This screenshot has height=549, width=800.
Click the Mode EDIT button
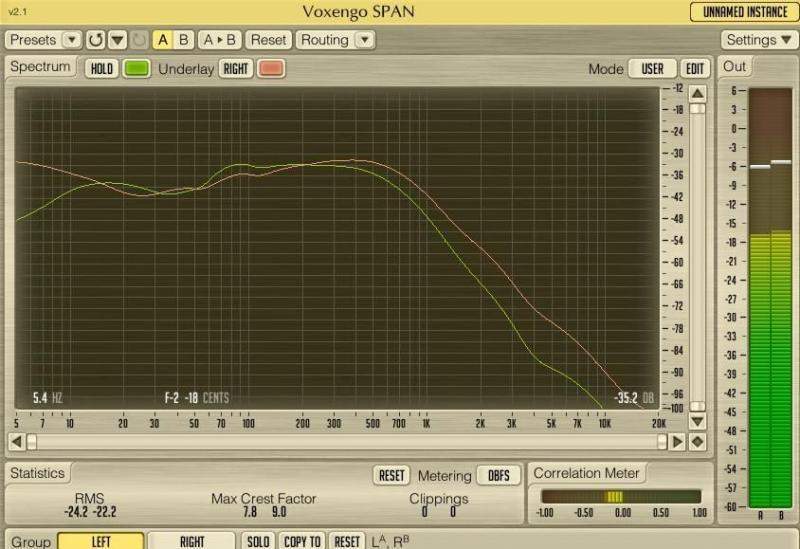pyautogui.click(x=695, y=69)
